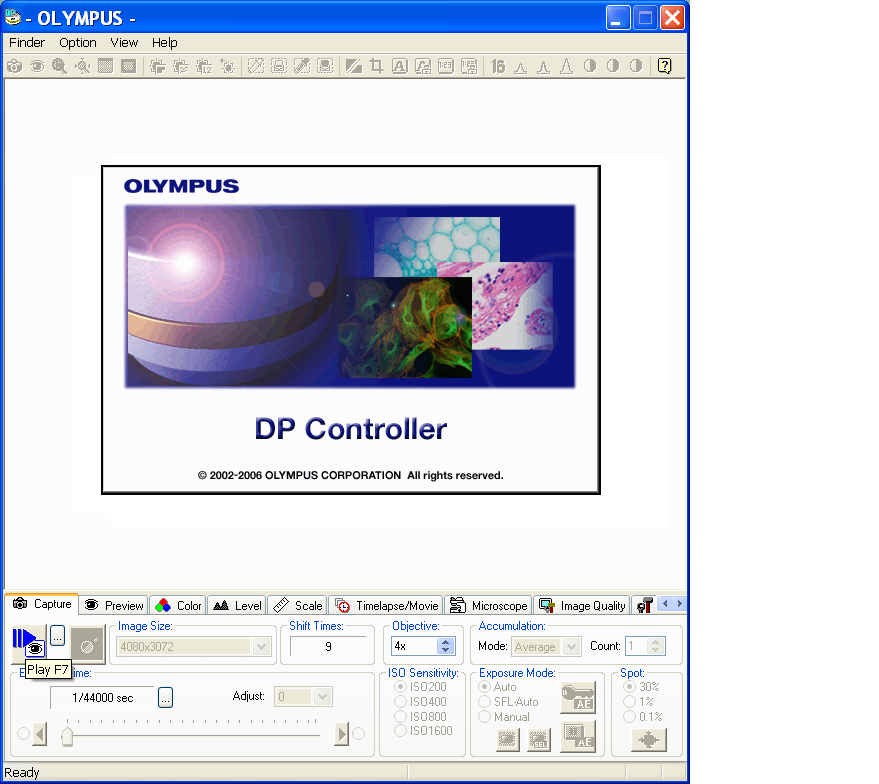
Task: Click the help question mark toolbar icon
Action: coord(664,66)
